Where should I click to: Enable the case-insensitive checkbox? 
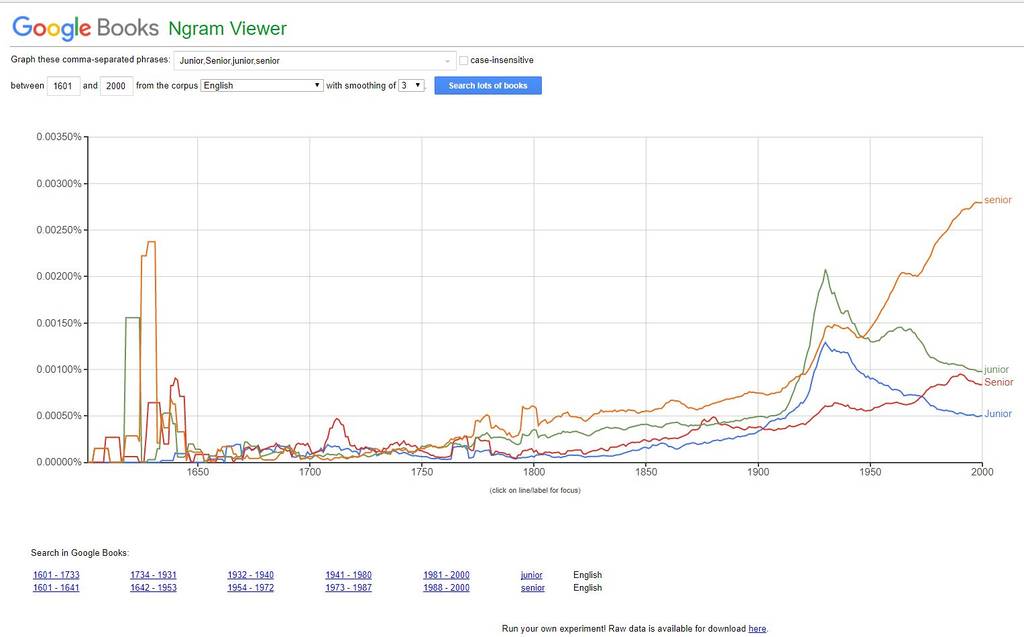click(x=463, y=60)
